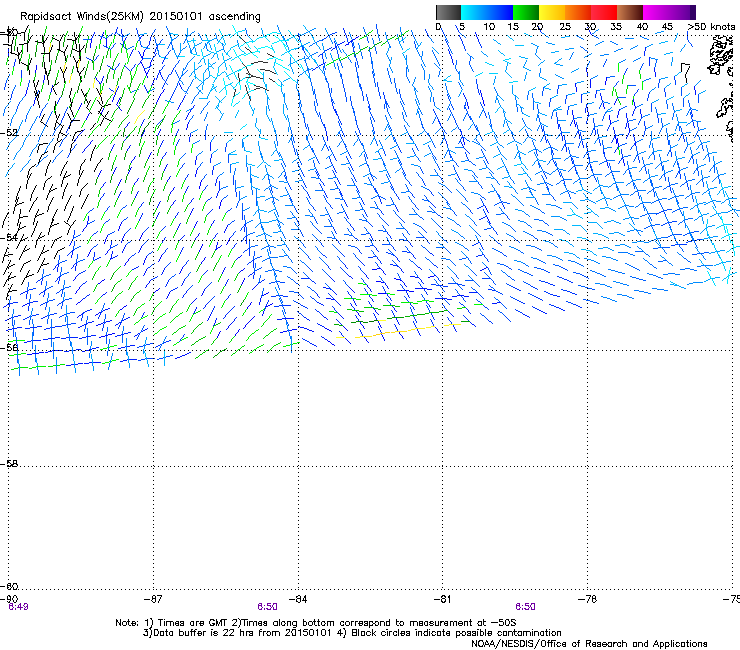Click the '-84' longitude axis label

298,599
